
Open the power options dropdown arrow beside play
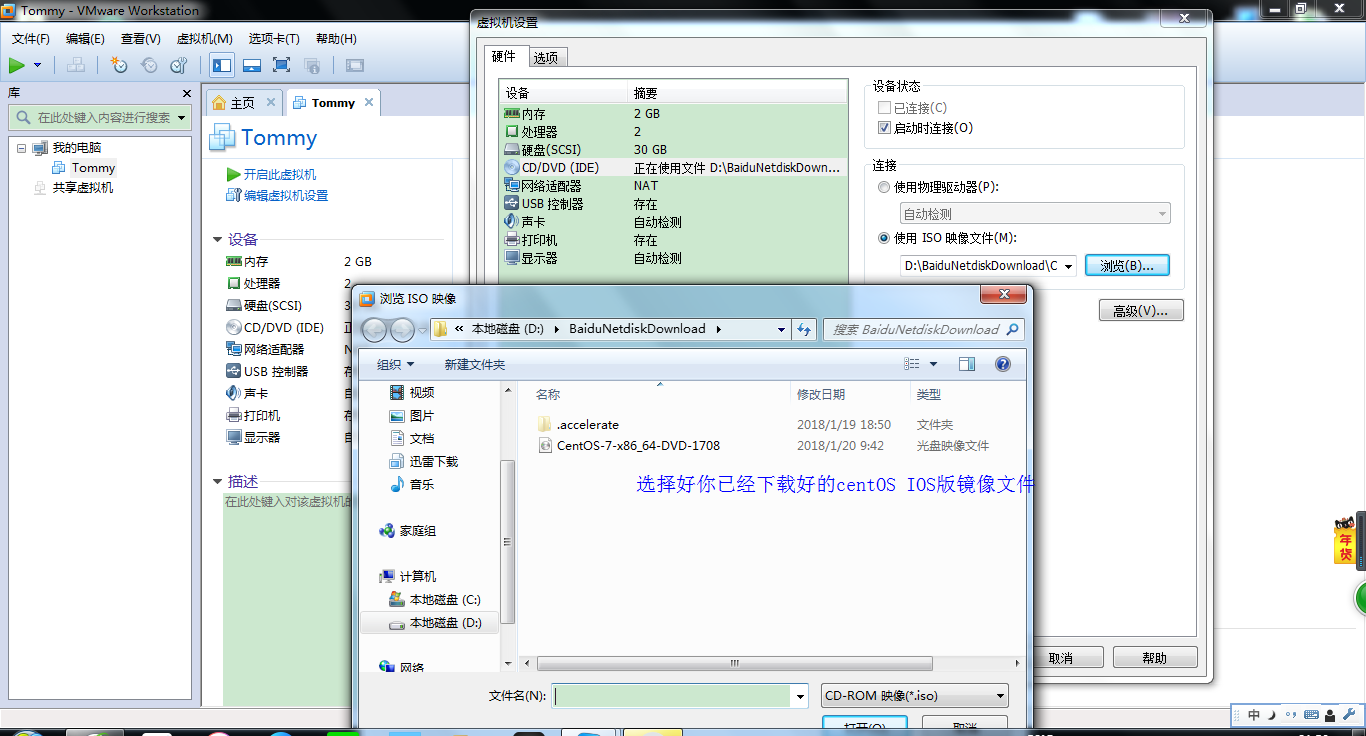pos(38,65)
